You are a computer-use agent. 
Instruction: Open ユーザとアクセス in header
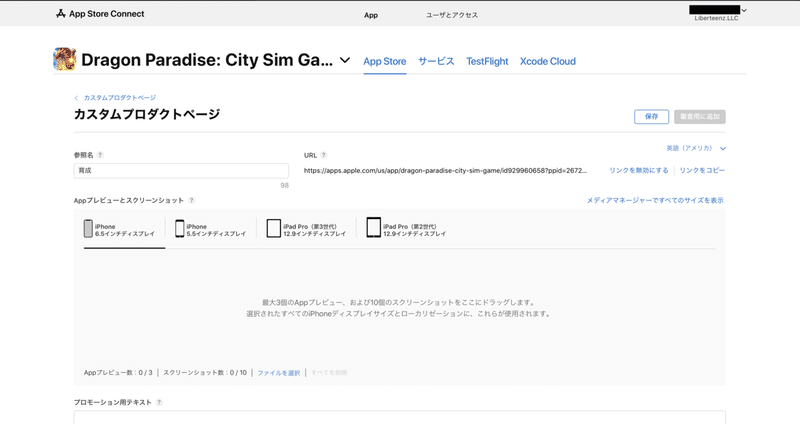point(452,15)
